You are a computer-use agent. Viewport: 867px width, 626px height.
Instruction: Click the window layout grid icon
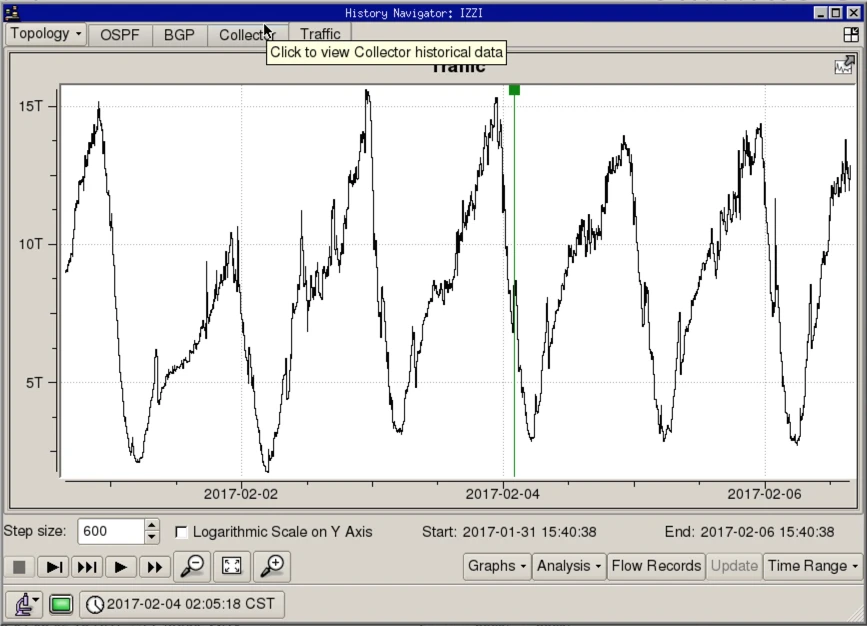[851, 34]
